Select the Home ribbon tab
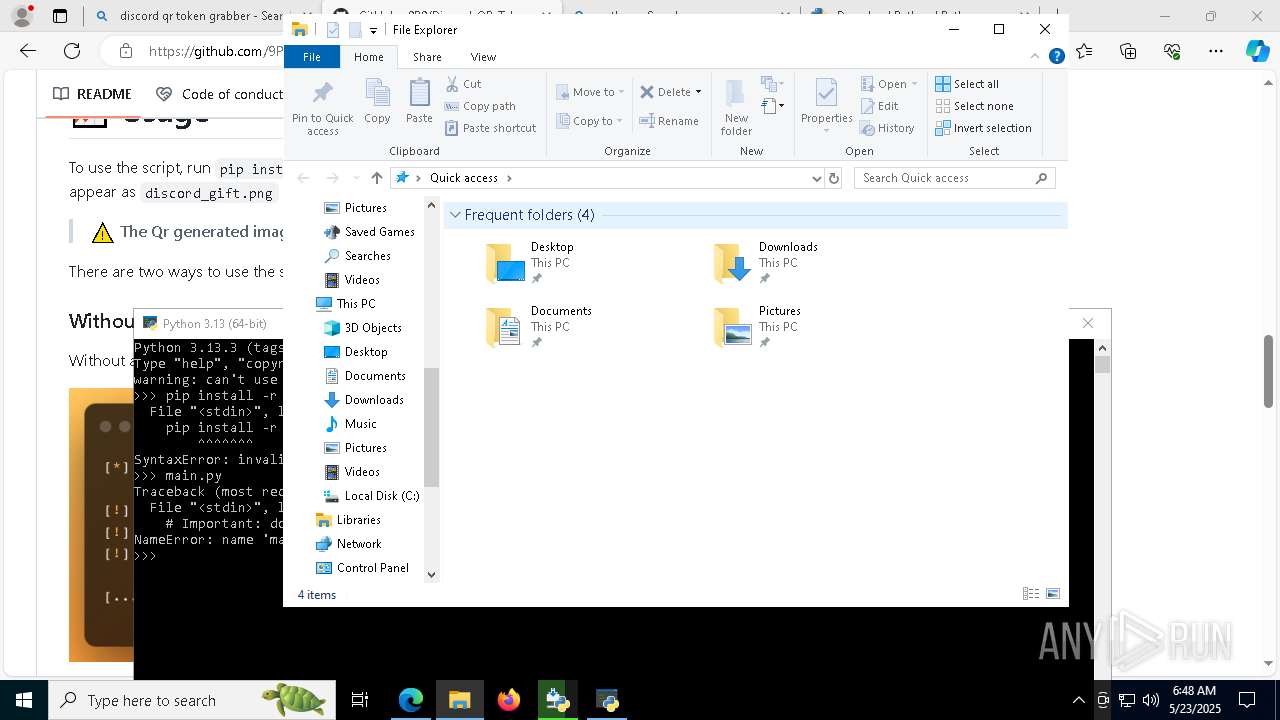The height and width of the screenshot is (720, 1280). (368, 57)
